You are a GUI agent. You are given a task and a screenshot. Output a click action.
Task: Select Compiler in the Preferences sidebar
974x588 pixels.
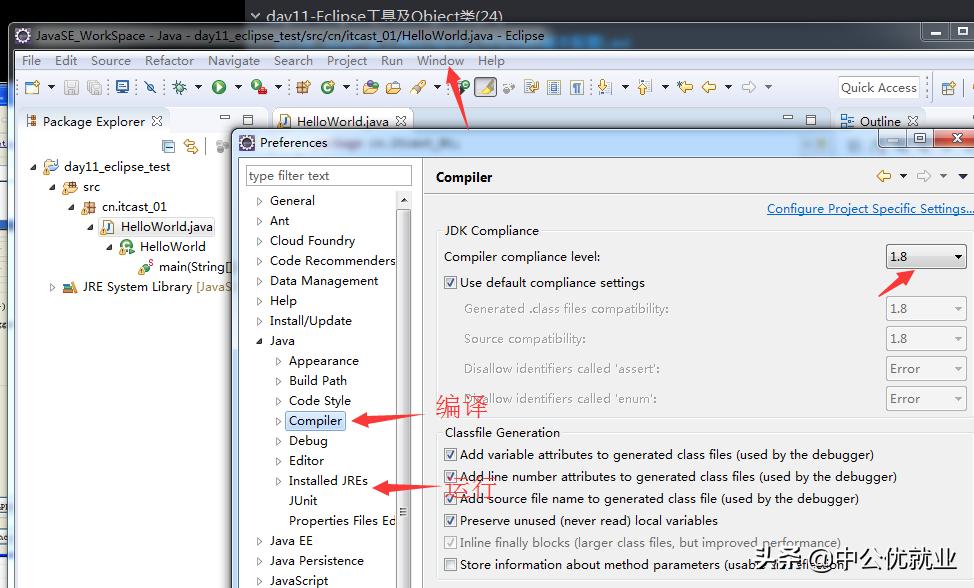point(315,420)
